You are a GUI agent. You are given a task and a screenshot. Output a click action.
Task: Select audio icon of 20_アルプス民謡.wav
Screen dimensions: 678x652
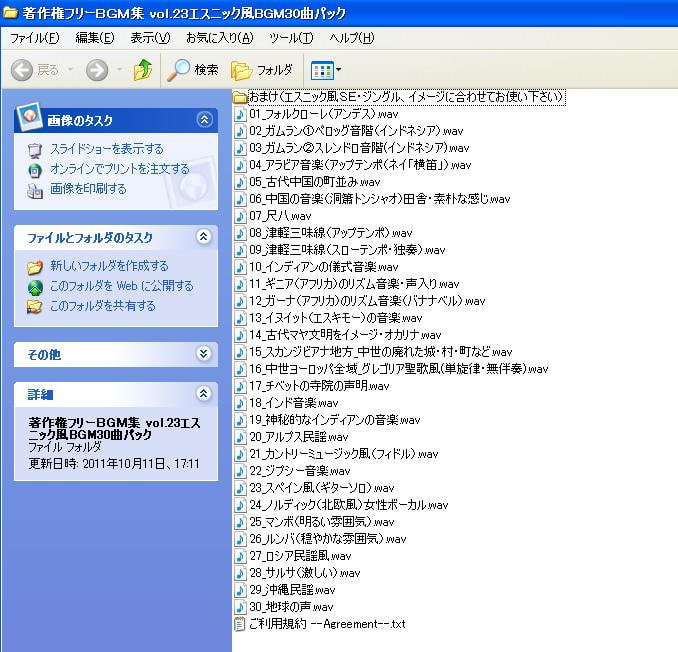[x=240, y=437]
